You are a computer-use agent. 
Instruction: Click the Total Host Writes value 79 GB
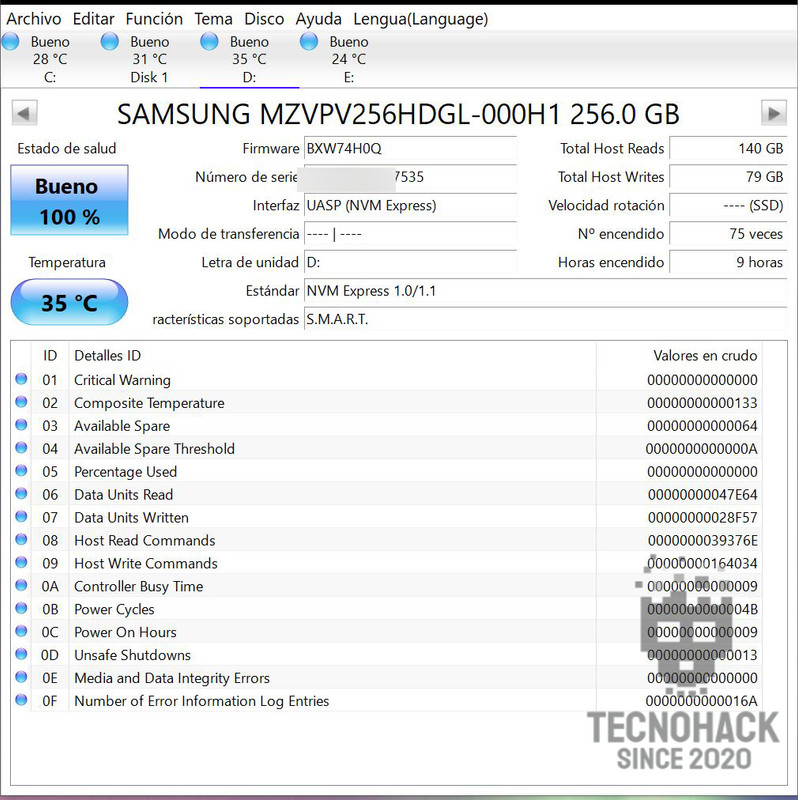(x=728, y=177)
